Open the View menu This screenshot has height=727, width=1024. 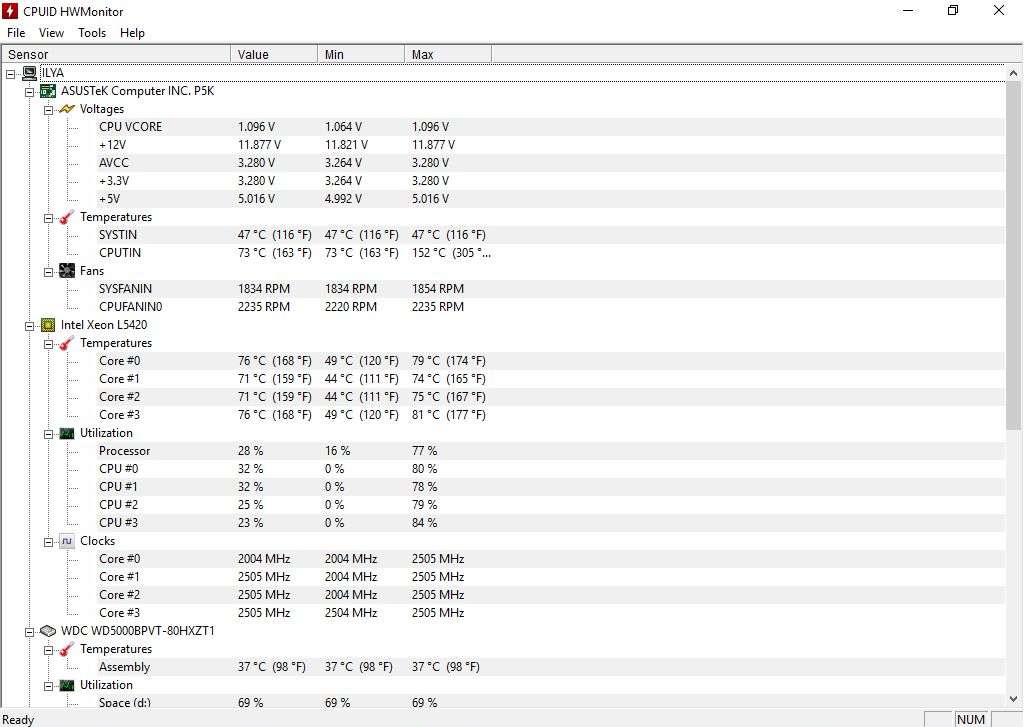[51, 33]
